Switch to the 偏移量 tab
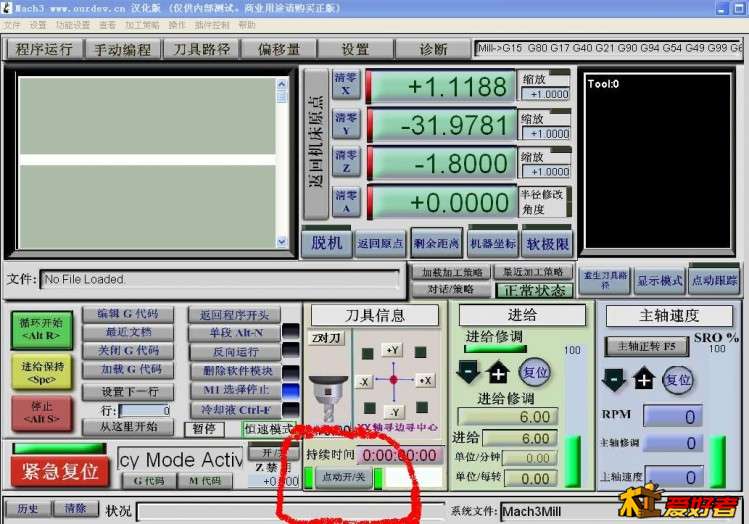 [279, 49]
